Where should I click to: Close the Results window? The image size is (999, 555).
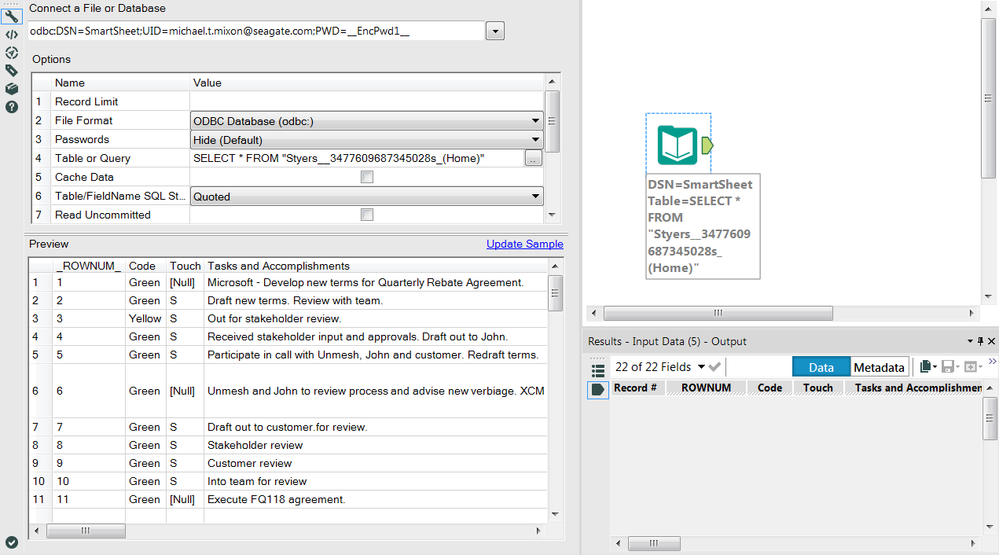point(991,341)
